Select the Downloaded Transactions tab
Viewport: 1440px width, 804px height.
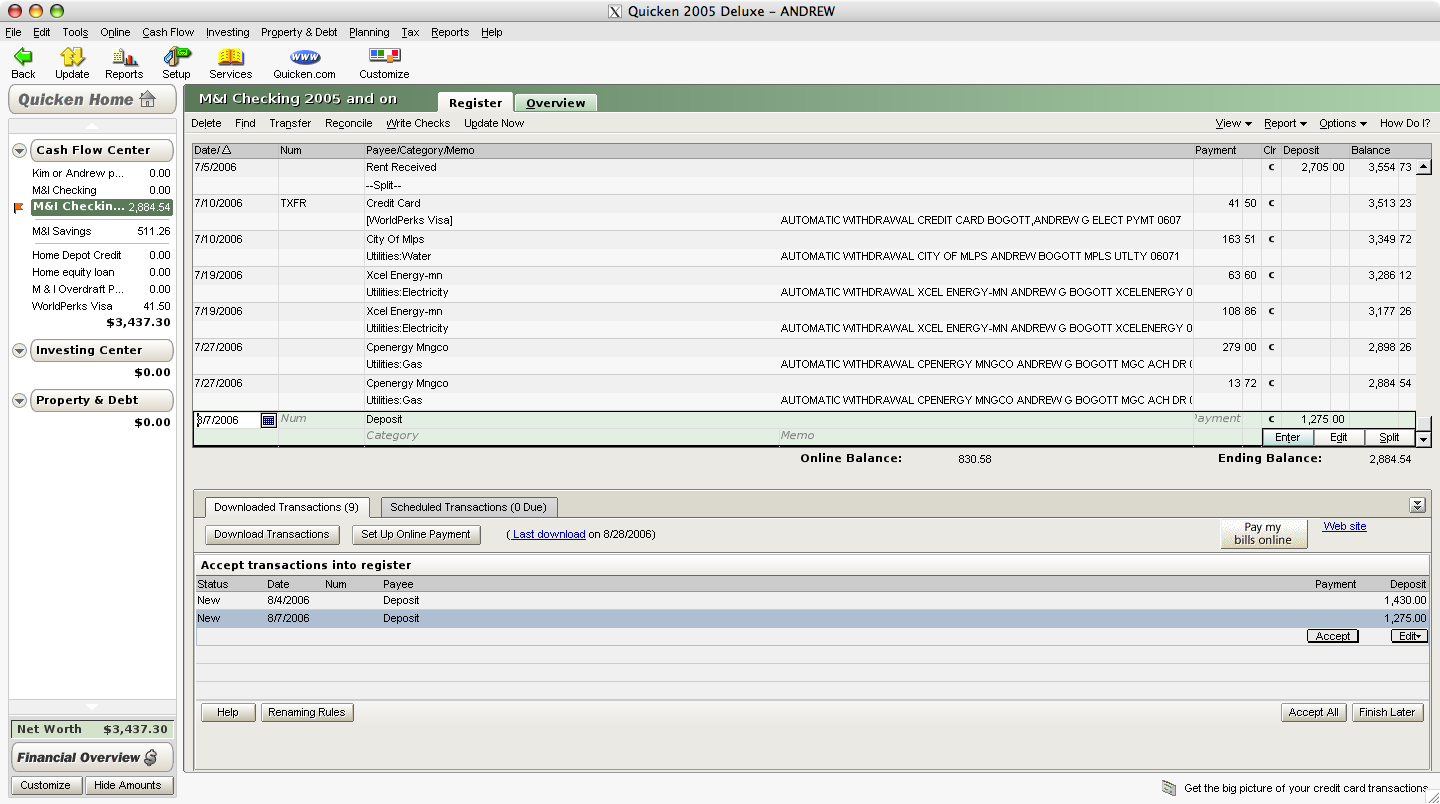[x=286, y=507]
